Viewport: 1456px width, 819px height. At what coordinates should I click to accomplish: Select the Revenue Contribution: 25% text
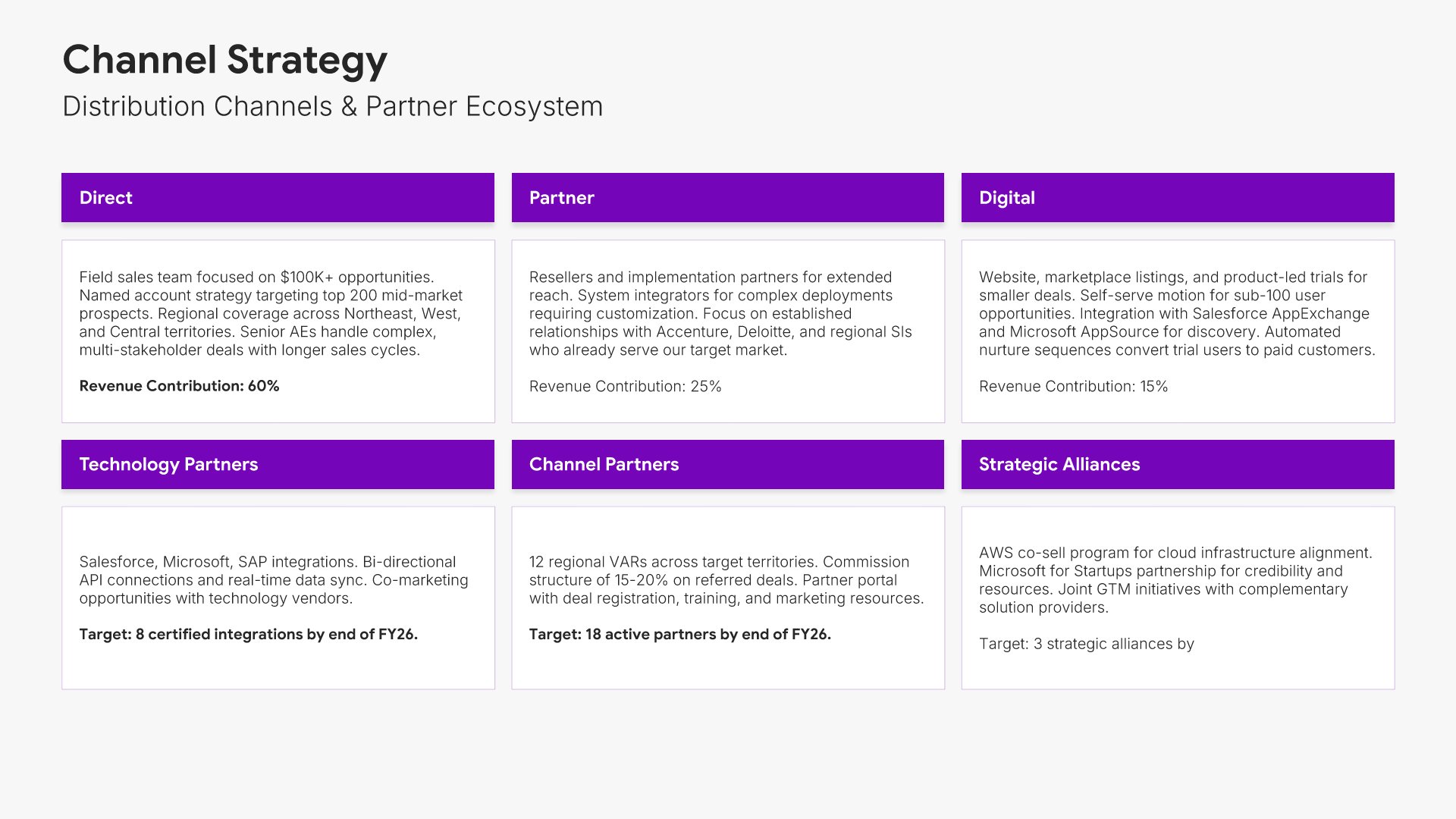click(625, 387)
